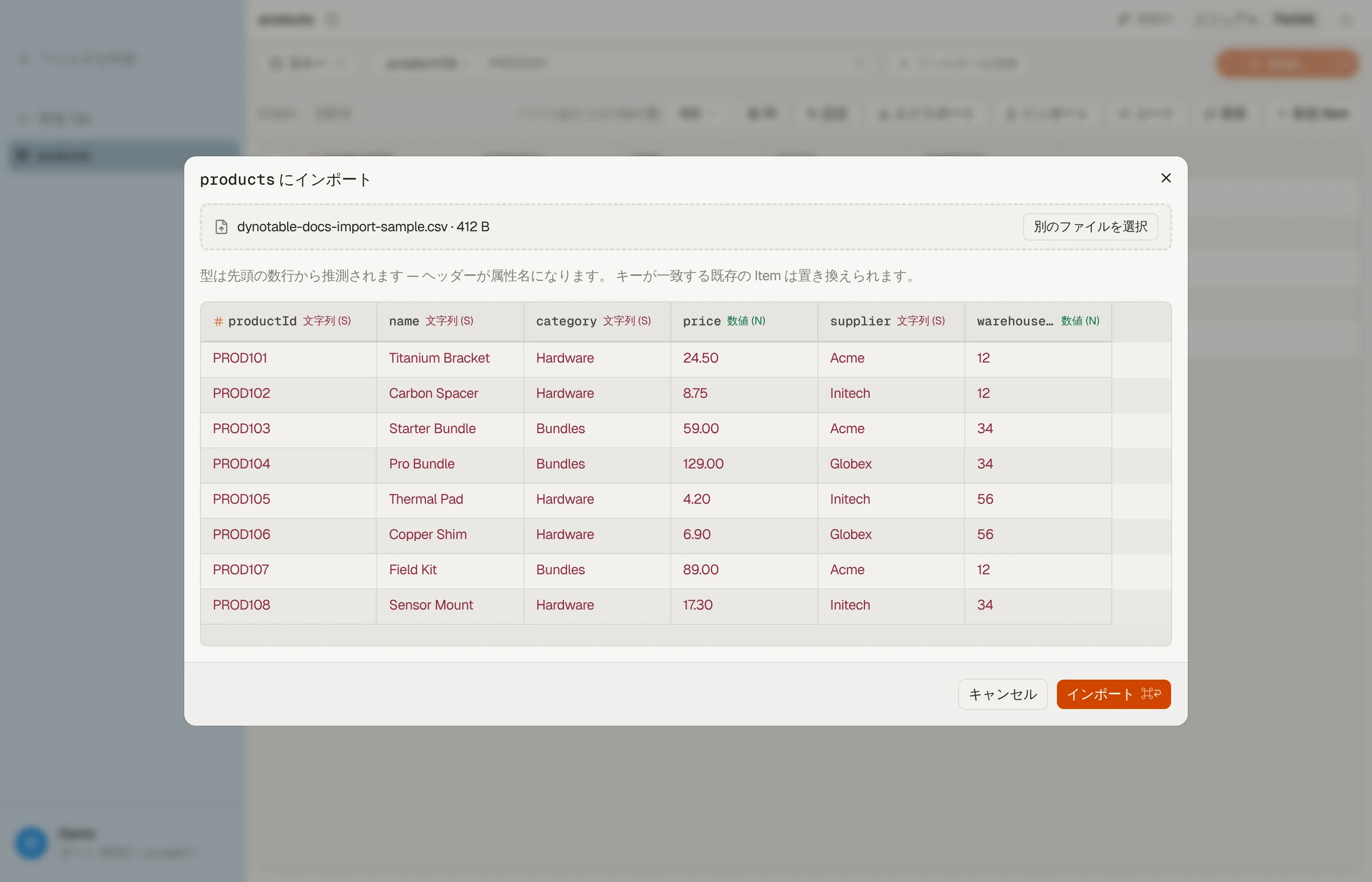Close the import dialog with the X icon

point(1165,178)
